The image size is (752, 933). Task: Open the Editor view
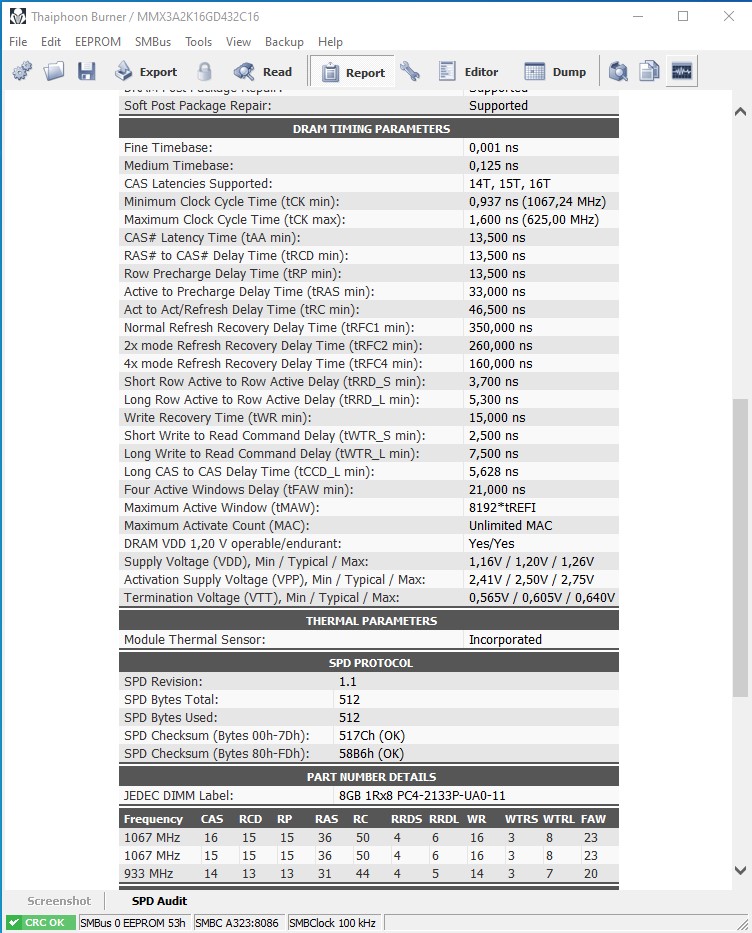pos(468,72)
